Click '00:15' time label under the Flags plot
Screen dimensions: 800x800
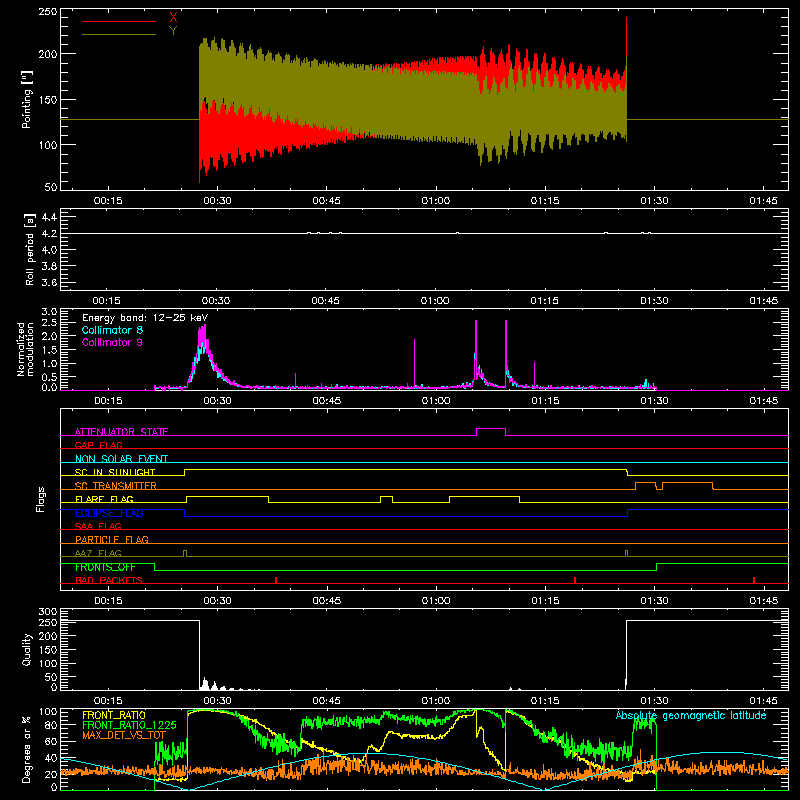(108, 601)
